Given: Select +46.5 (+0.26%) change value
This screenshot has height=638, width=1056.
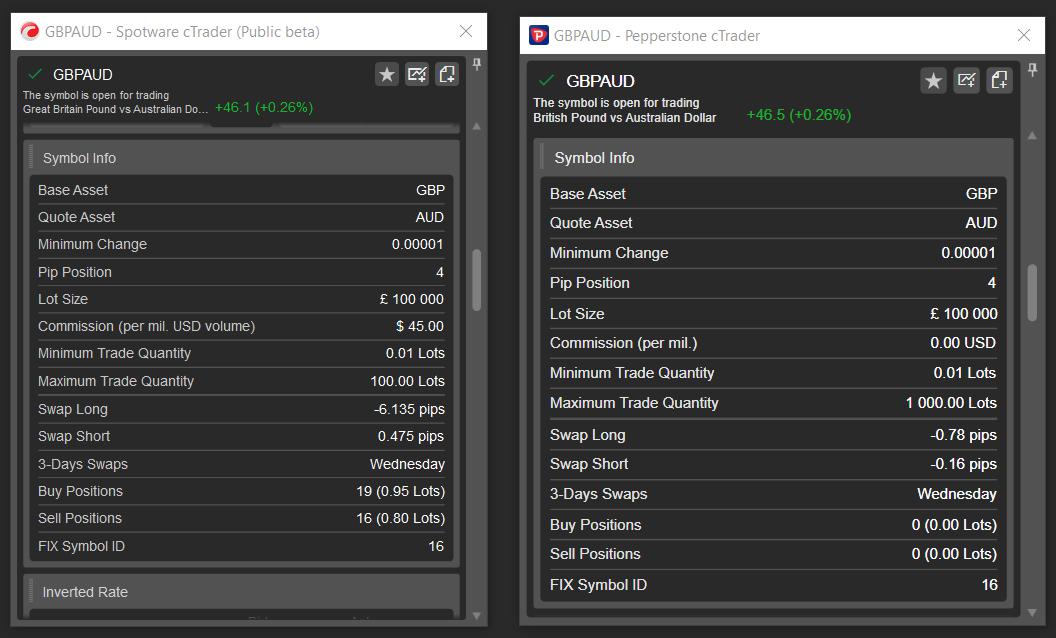Looking at the screenshot, I should pos(799,115).
